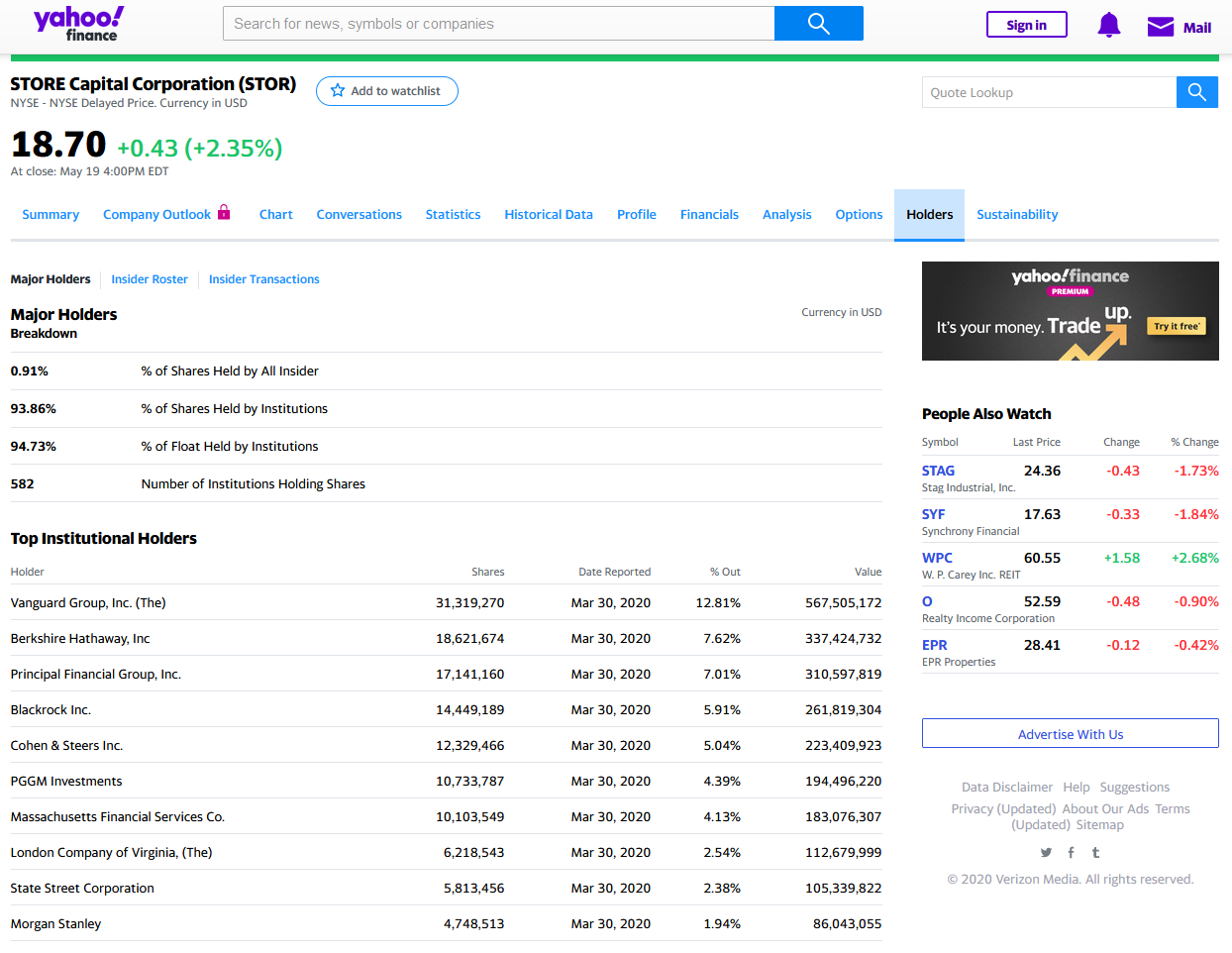The width and height of the screenshot is (1232, 953).
Task: Click the Advertise With Us button
Action: (x=1071, y=734)
